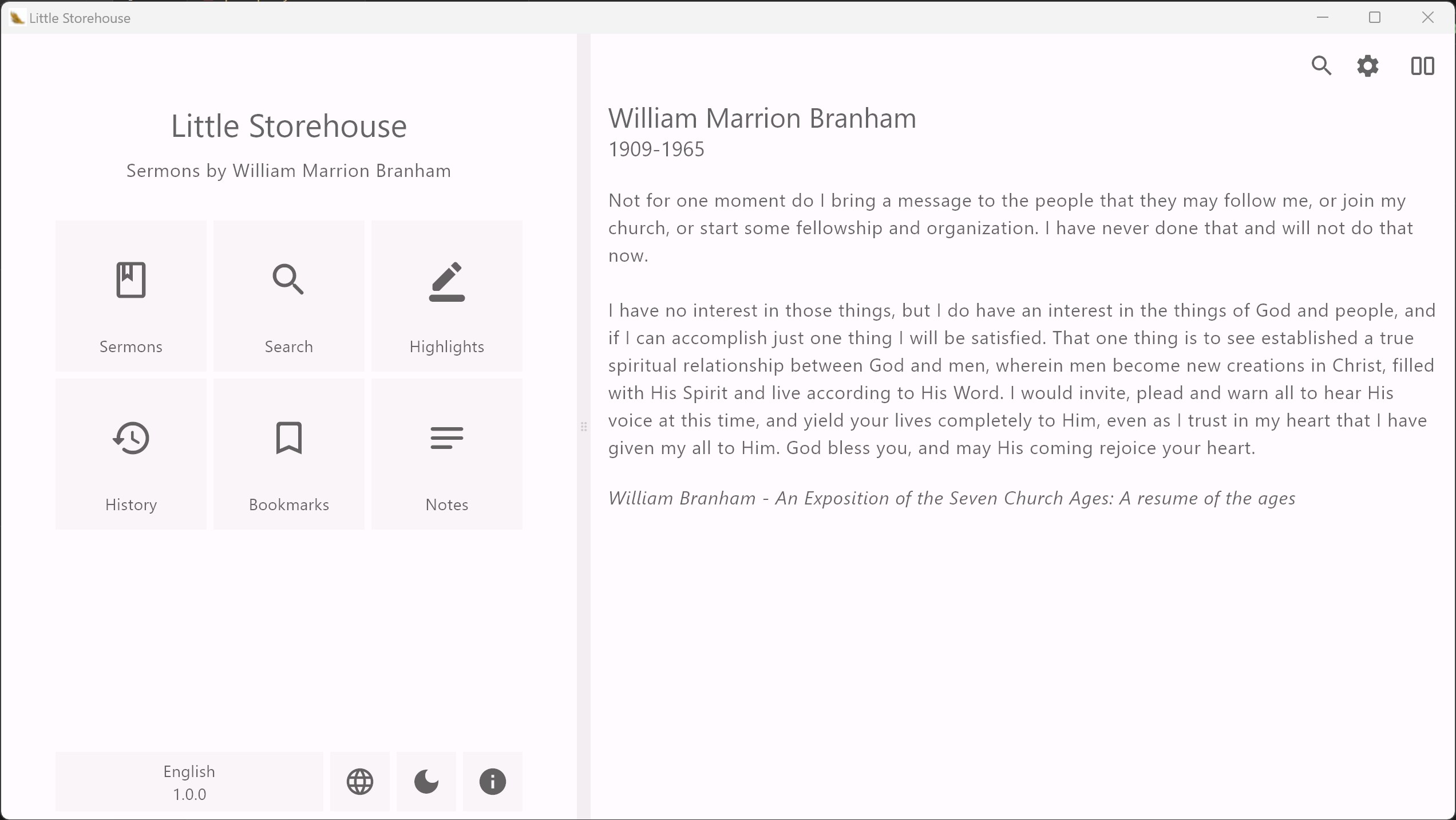Open the Search magnifier tile
The height and width of the screenshot is (820, 1456).
pyautogui.click(x=288, y=296)
